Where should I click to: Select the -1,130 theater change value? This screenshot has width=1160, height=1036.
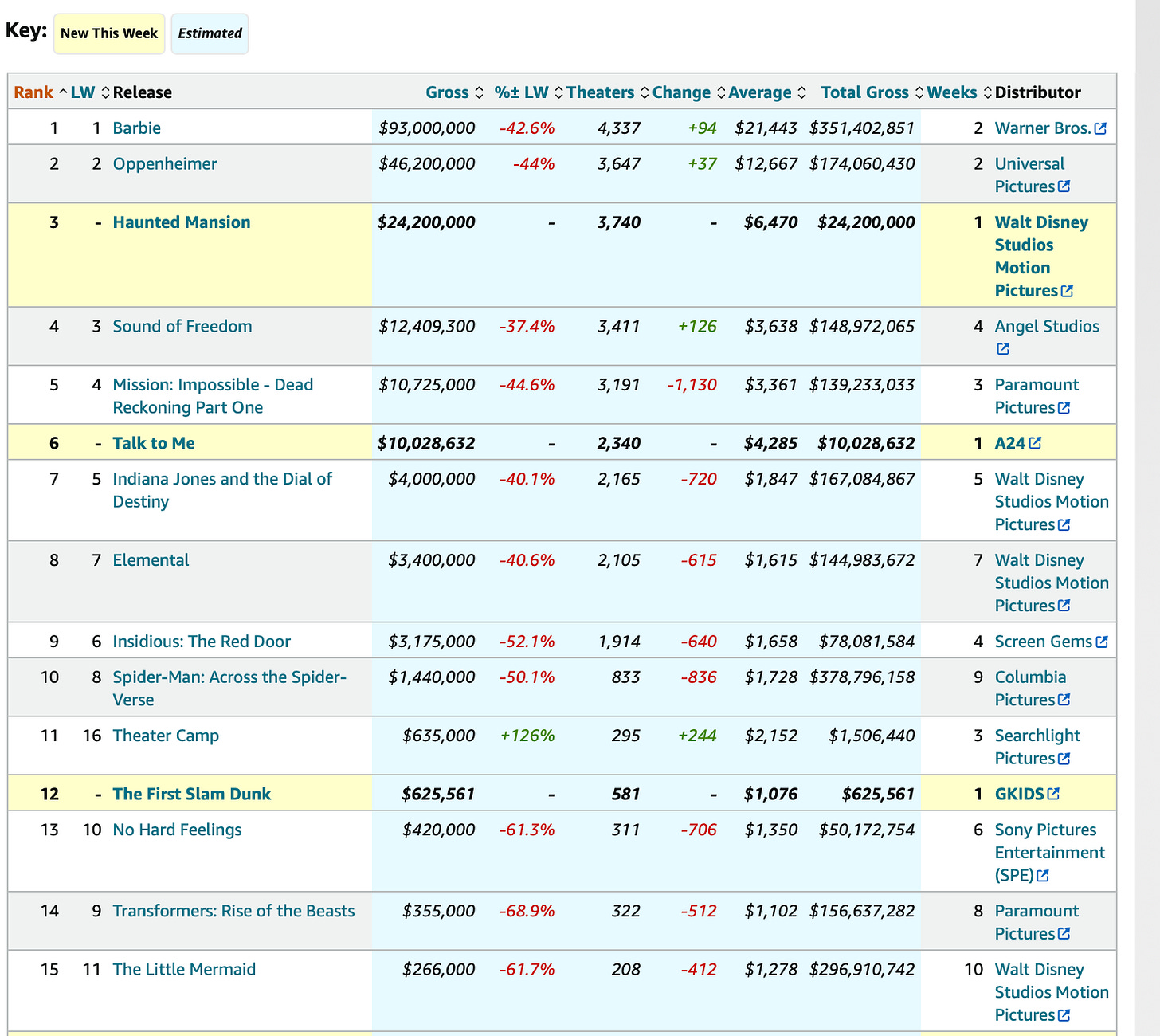tap(692, 385)
